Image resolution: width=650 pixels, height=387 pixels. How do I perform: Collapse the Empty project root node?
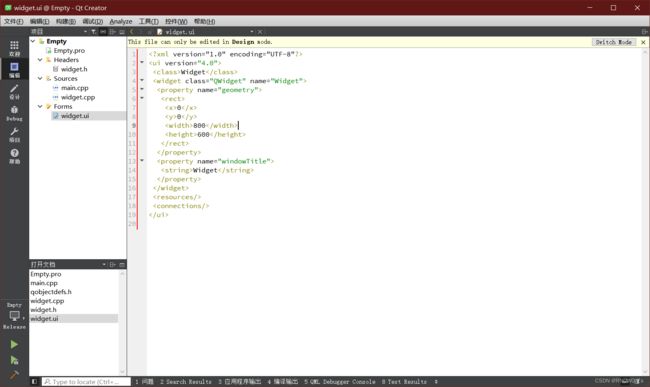click(33, 41)
